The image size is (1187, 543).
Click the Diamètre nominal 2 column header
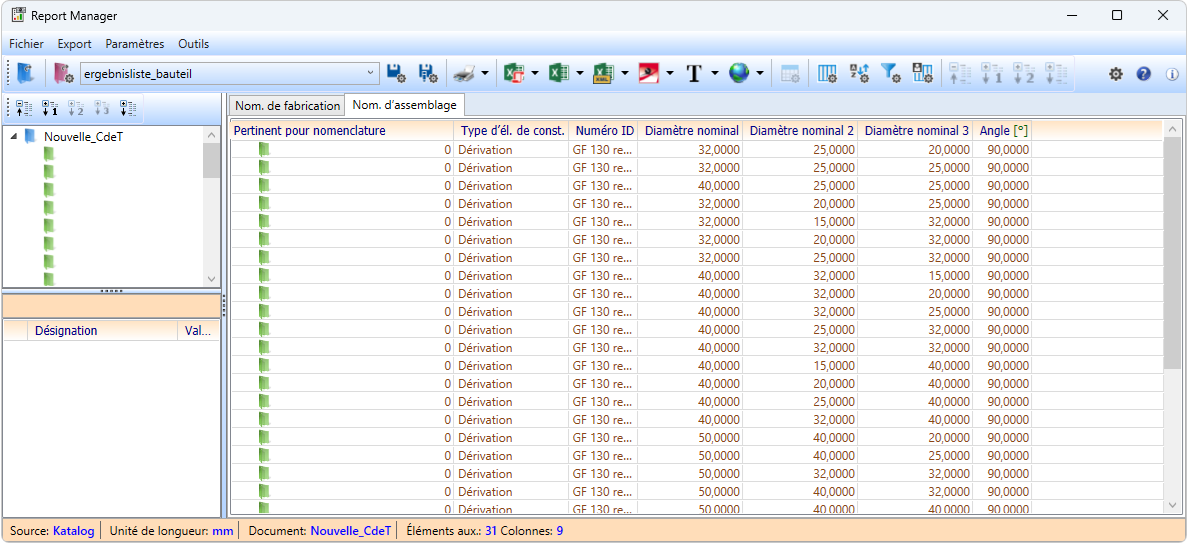tap(801, 131)
